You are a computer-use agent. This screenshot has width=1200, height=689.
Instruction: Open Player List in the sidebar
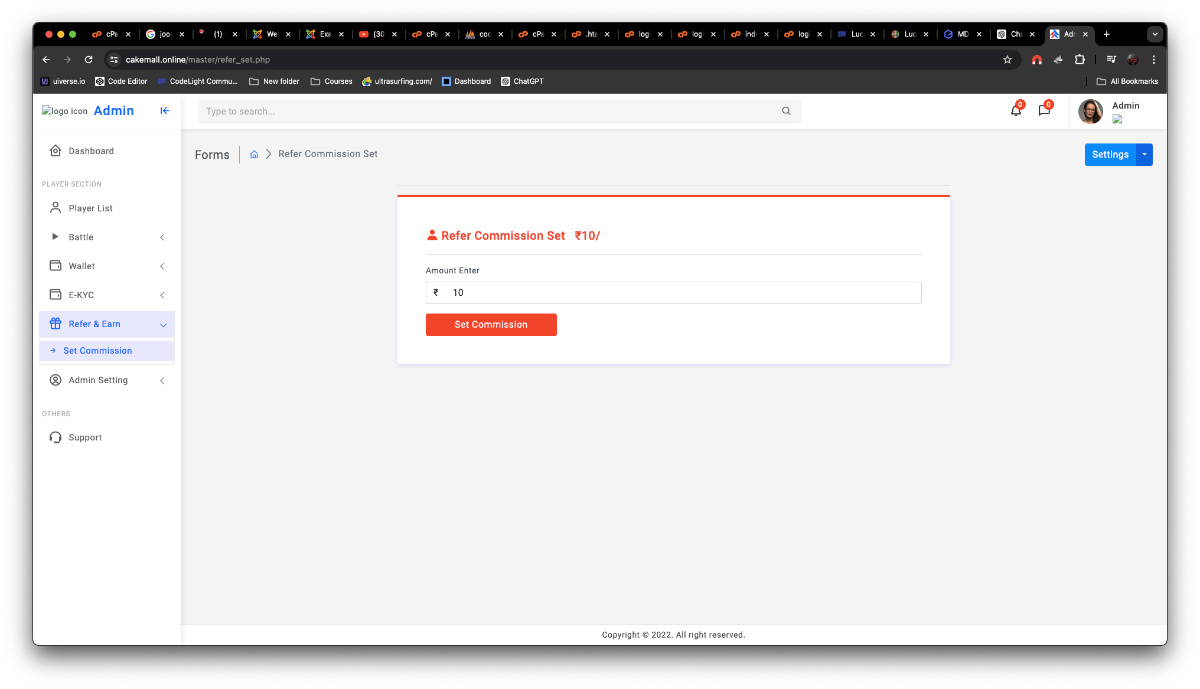(90, 208)
